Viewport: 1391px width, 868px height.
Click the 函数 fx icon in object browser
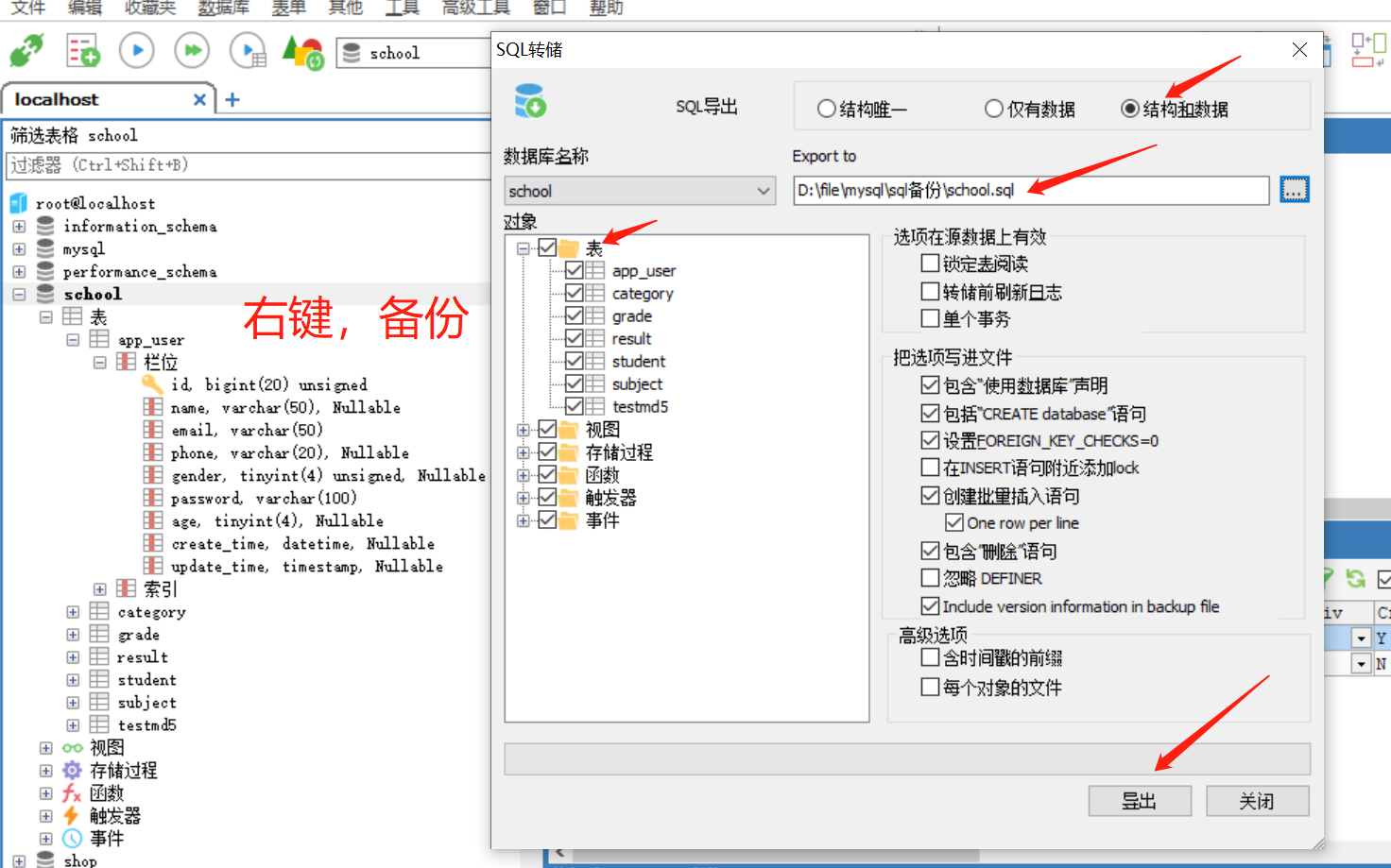point(72,792)
